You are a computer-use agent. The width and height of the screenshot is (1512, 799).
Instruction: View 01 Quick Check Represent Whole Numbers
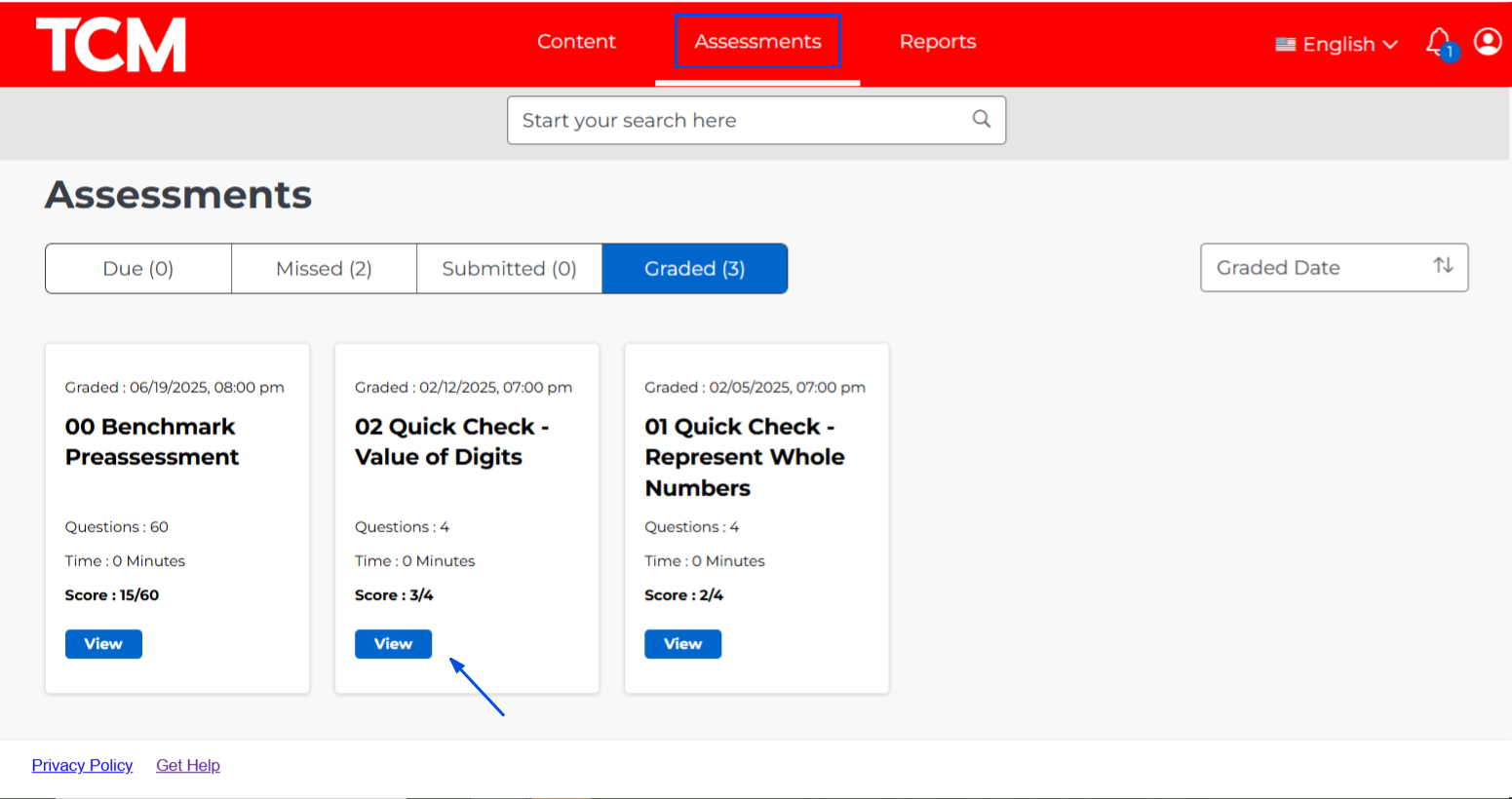[x=682, y=644]
